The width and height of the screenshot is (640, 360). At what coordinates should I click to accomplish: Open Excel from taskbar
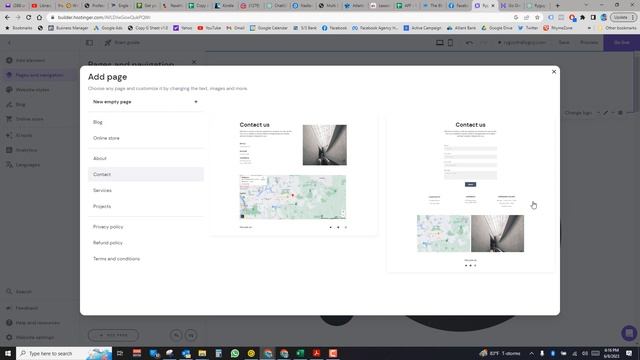300,353
